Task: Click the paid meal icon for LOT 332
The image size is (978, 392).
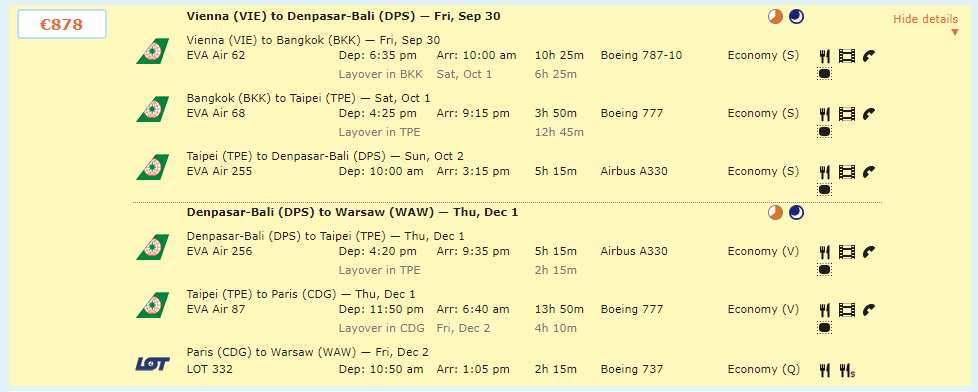Action: pos(847,371)
